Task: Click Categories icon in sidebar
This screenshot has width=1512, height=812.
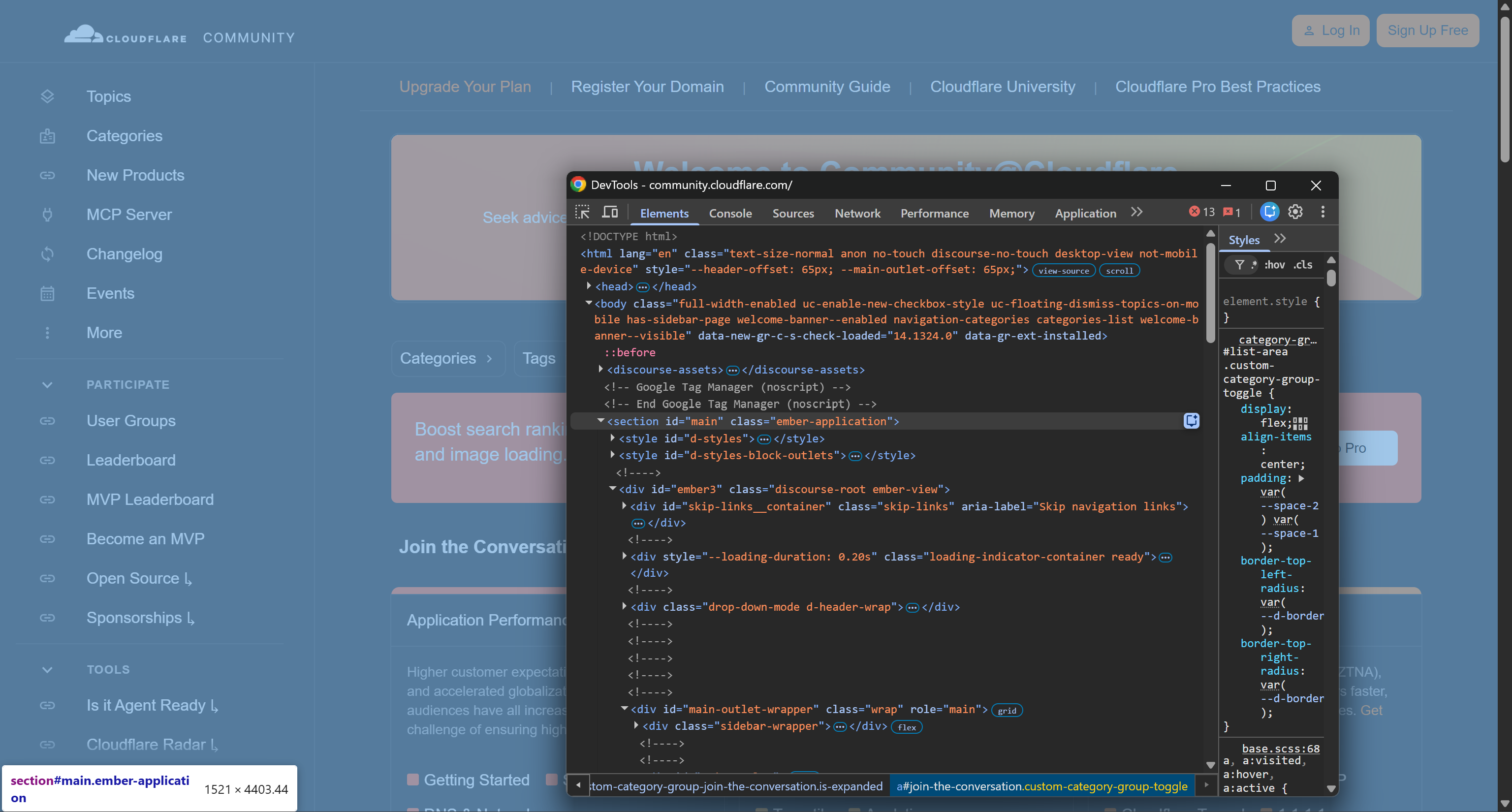Action: tap(48, 135)
